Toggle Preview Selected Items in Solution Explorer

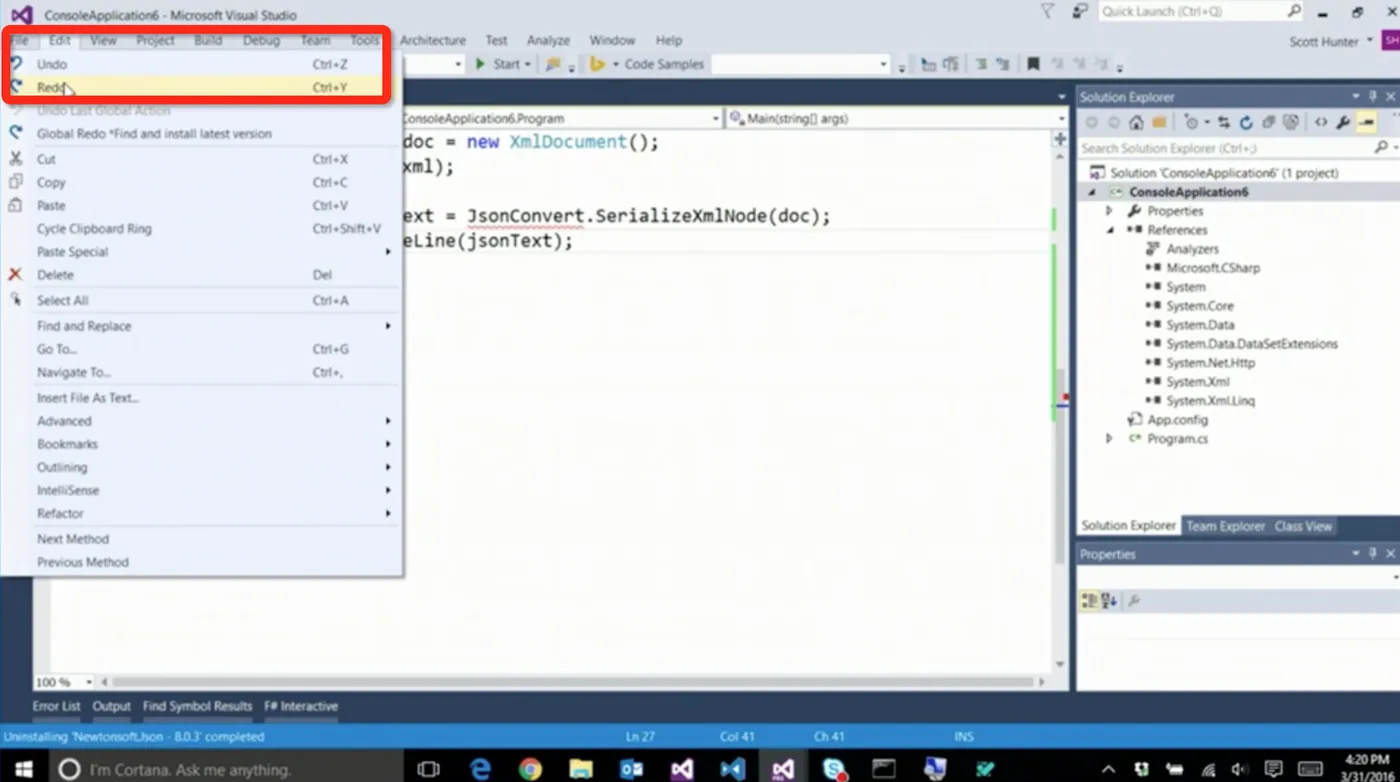(x=1366, y=123)
